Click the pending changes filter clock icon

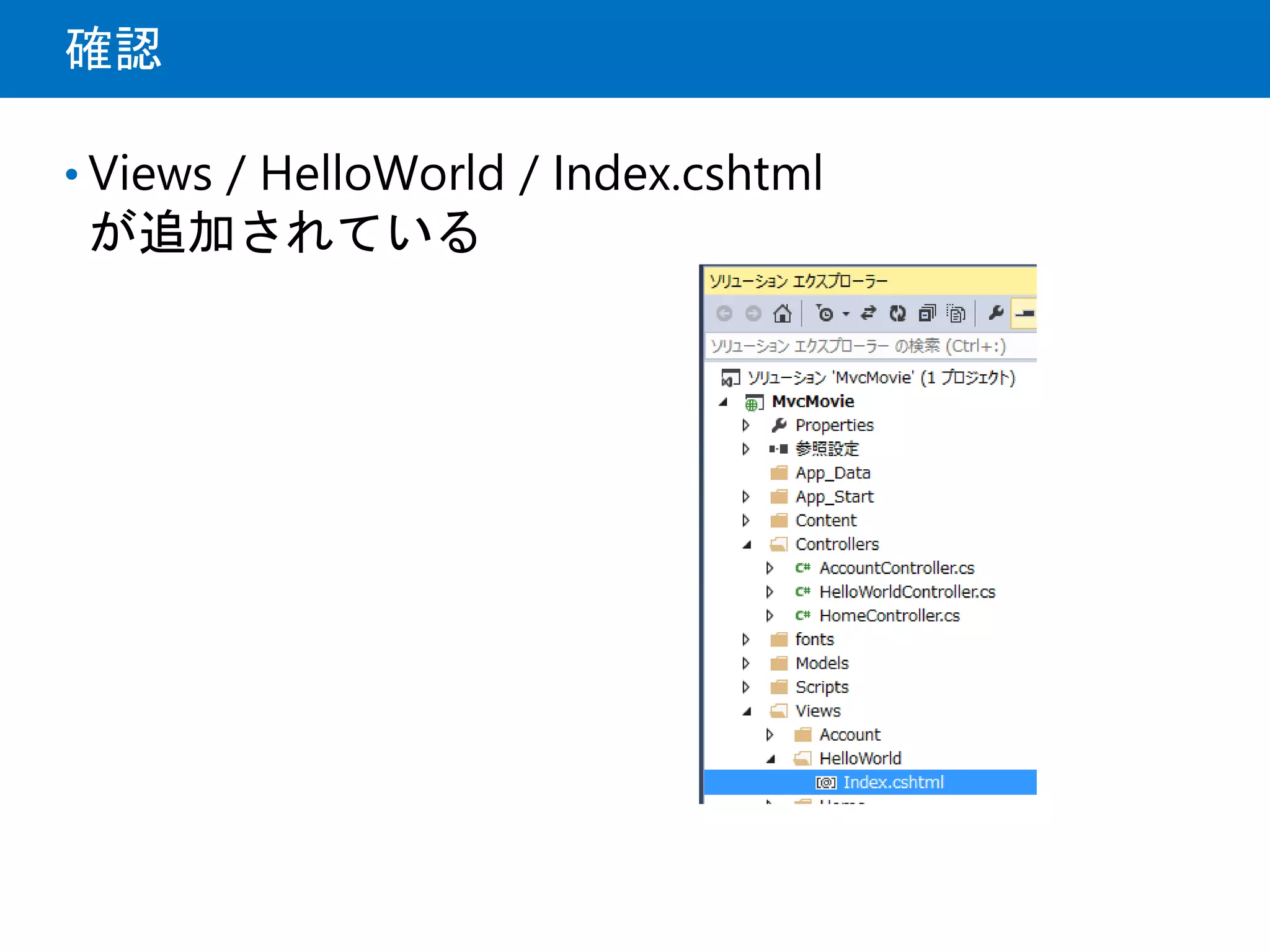[824, 314]
